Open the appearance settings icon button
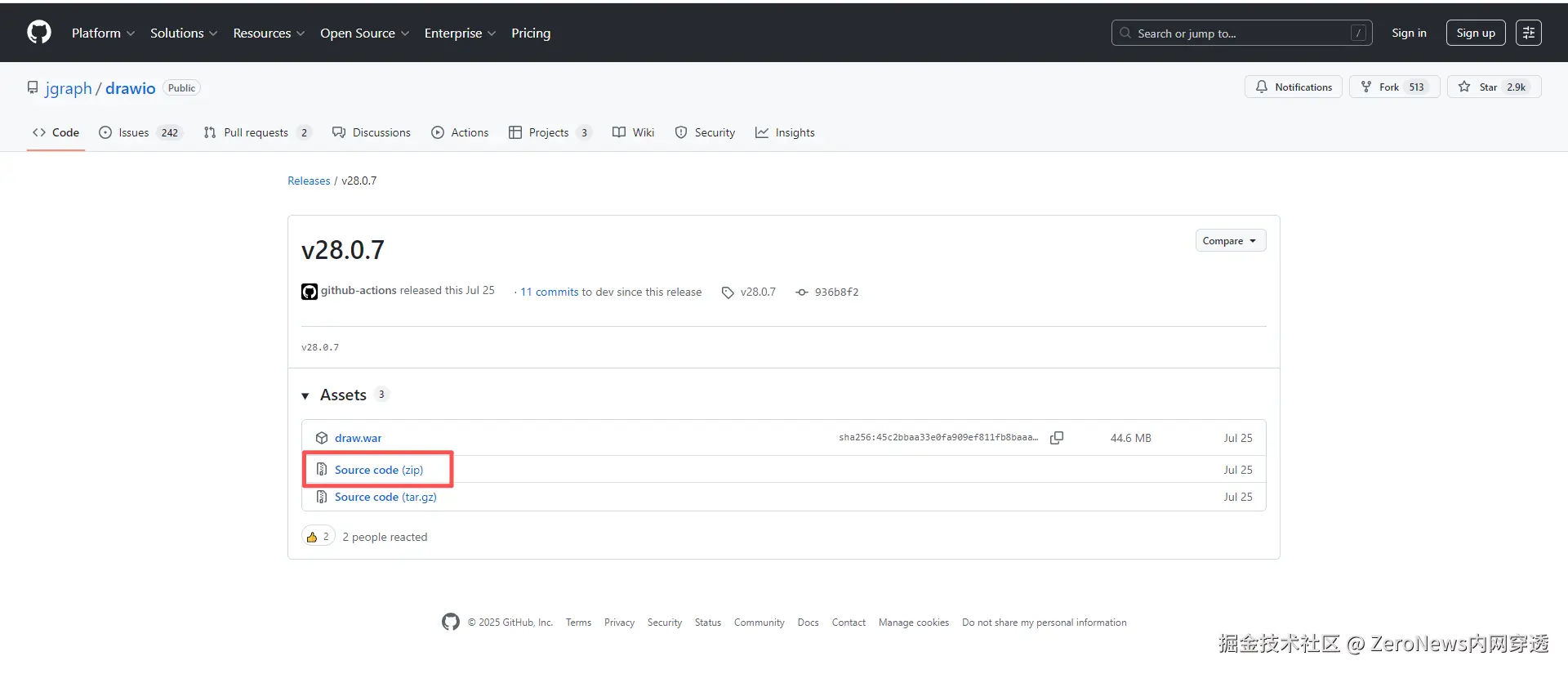Image resolution: width=1568 pixels, height=674 pixels. pos(1529,33)
